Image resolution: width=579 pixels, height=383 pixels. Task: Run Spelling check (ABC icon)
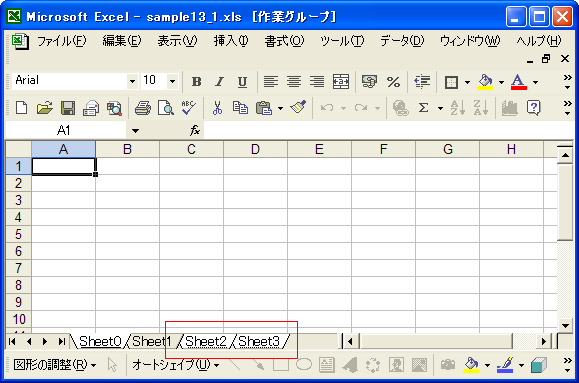pyautogui.click(x=189, y=108)
